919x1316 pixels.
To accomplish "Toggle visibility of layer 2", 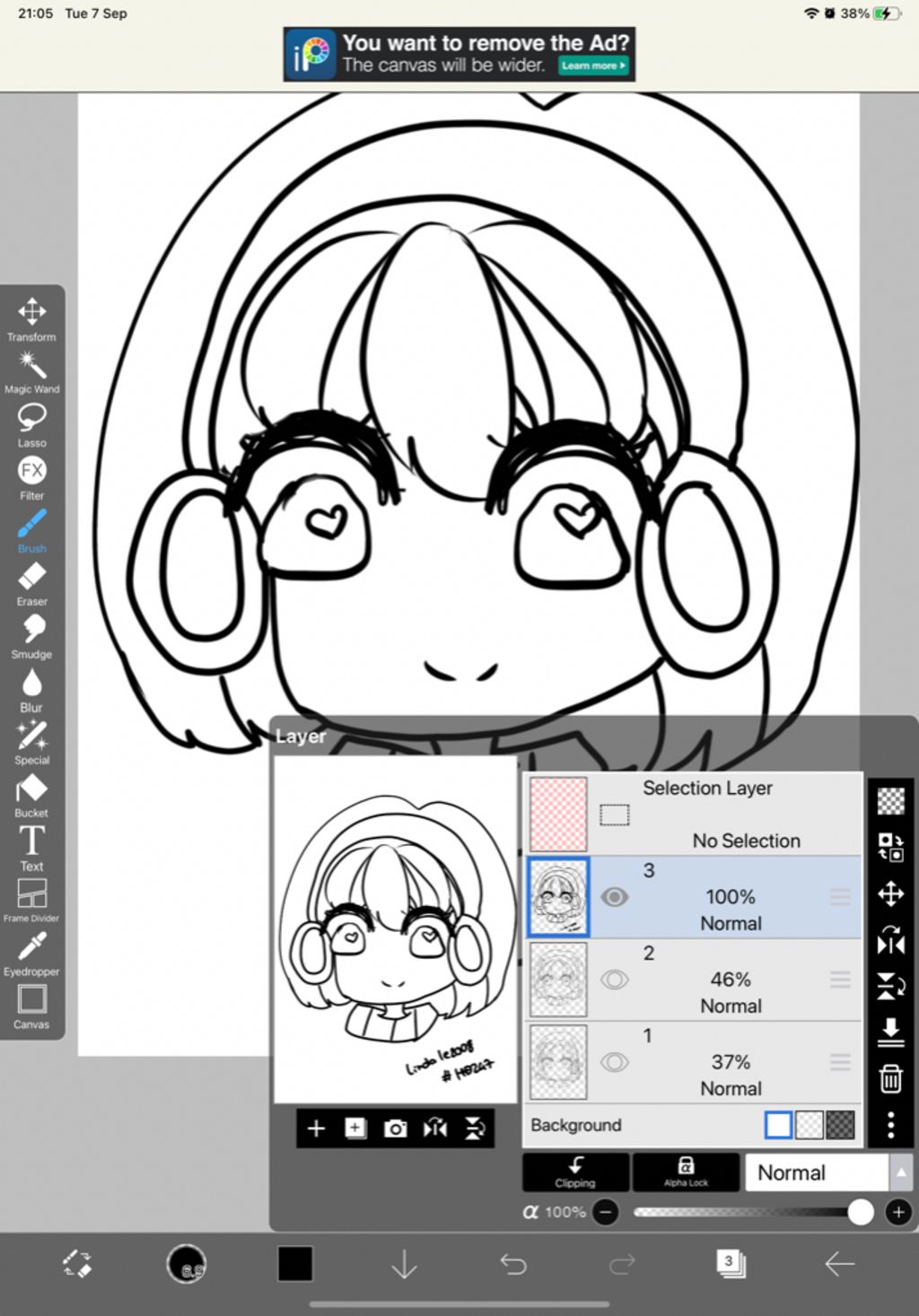I will (615, 980).
